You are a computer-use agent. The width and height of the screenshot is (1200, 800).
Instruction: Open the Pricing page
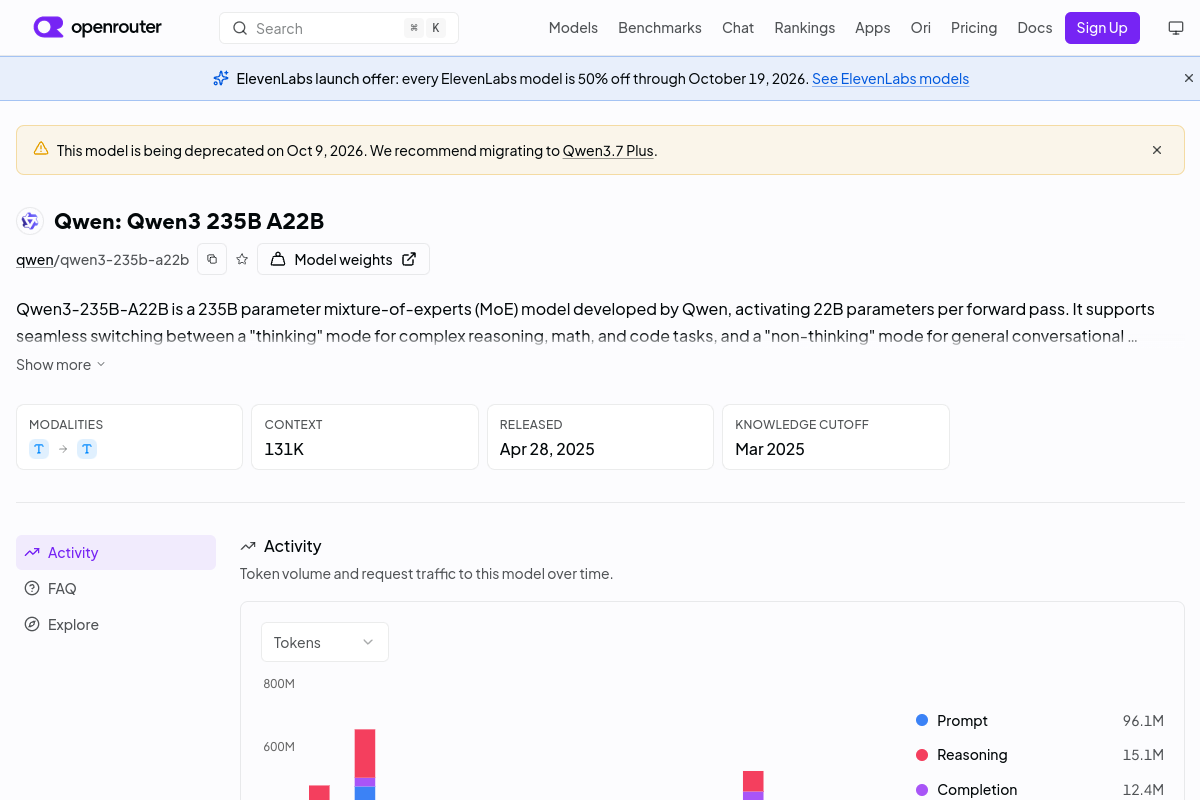[x=974, y=28]
